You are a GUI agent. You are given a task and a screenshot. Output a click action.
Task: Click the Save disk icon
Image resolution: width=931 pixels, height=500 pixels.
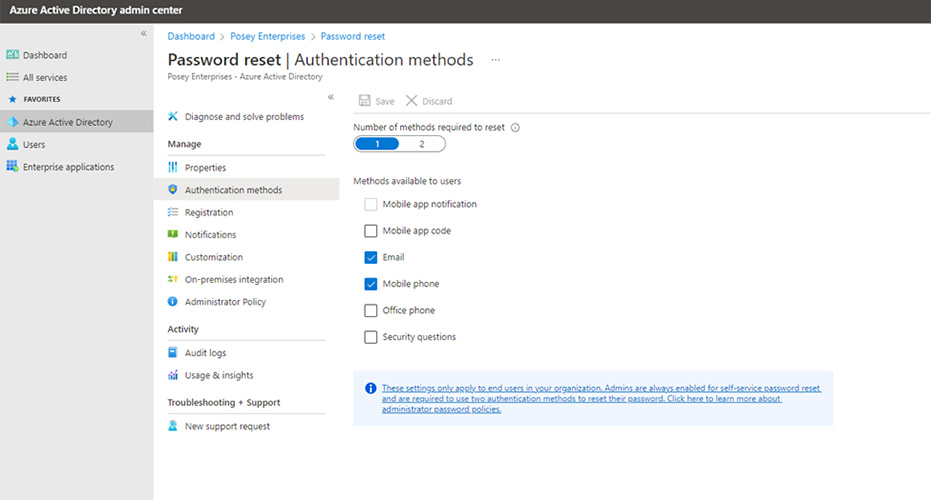[x=365, y=100]
